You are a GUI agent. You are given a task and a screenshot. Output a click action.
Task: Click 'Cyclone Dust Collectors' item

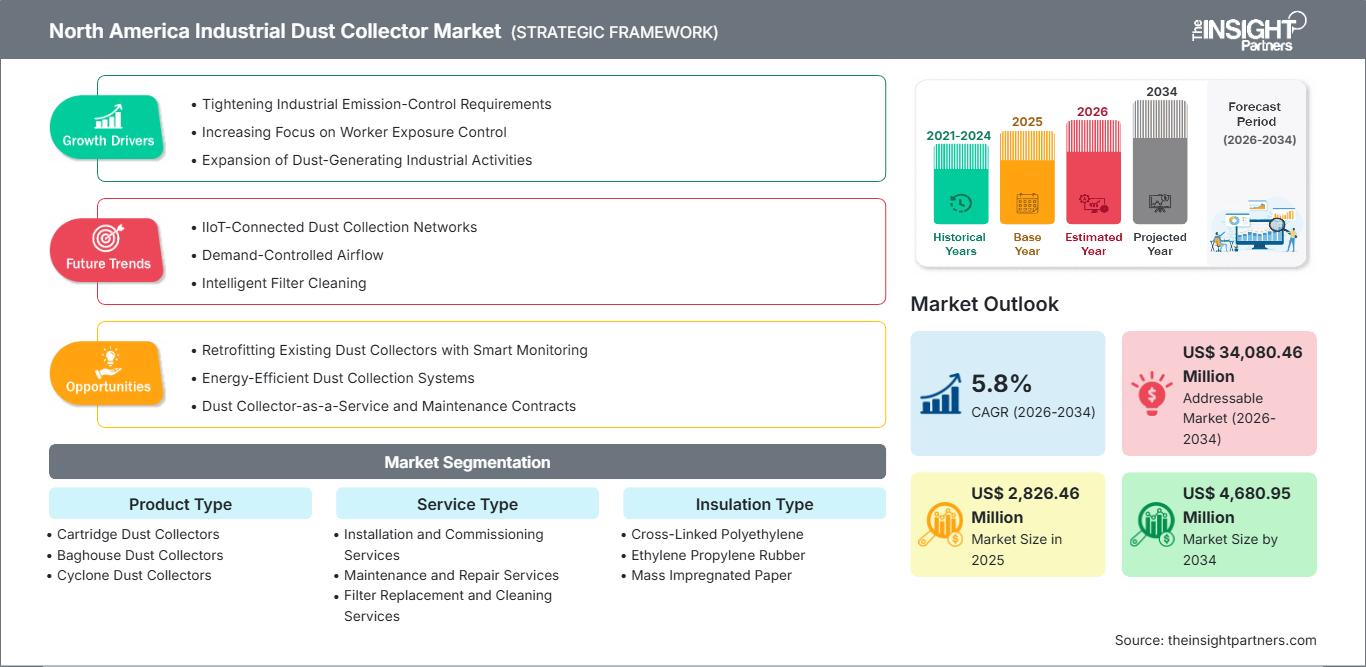[134, 575]
